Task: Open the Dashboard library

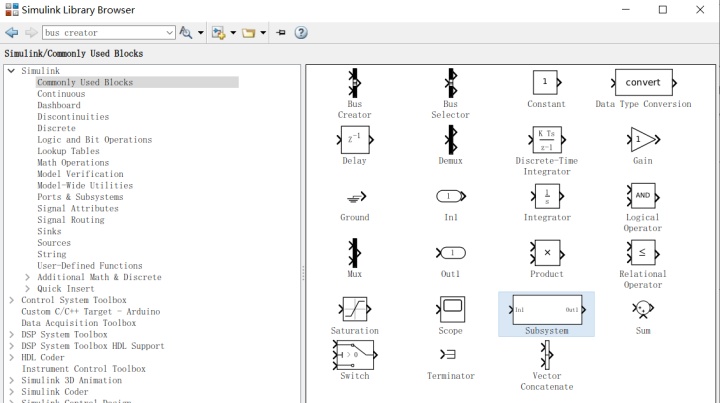Action: click(x=59, y=105)
